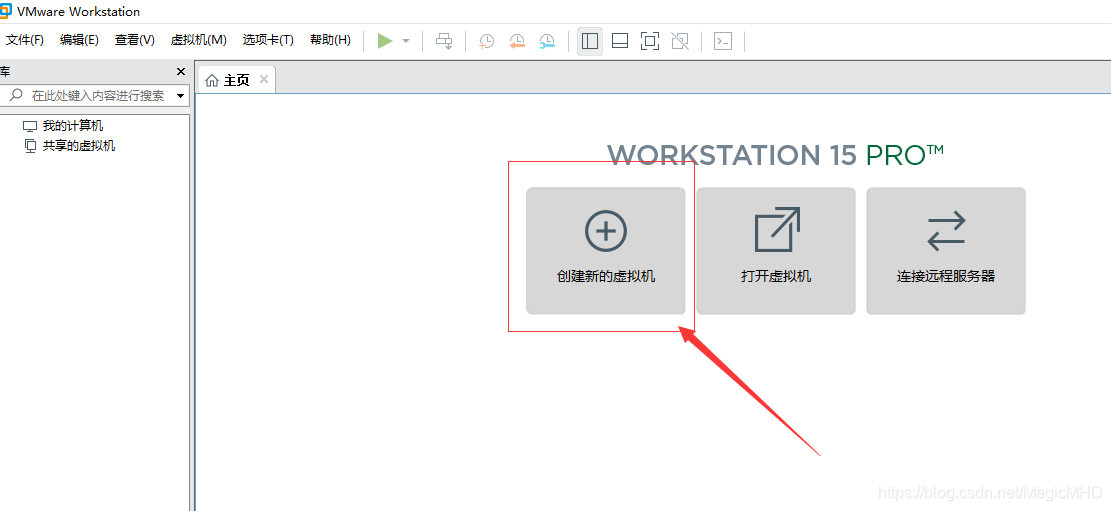
Task: Open the power options dropdown arrow
Action: [x=406, y=41]
